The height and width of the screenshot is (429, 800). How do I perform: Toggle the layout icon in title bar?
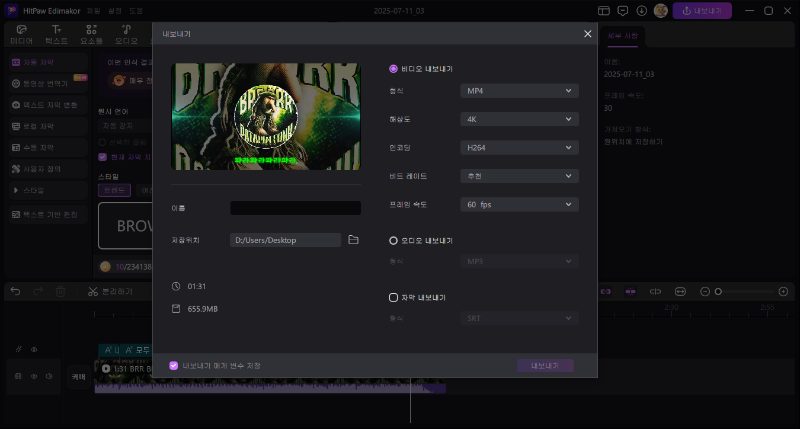[604, 11]
